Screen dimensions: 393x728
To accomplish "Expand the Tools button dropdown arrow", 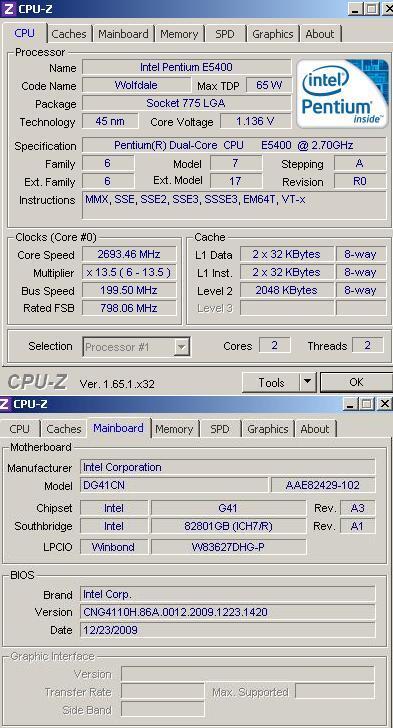I will [308, 383].
